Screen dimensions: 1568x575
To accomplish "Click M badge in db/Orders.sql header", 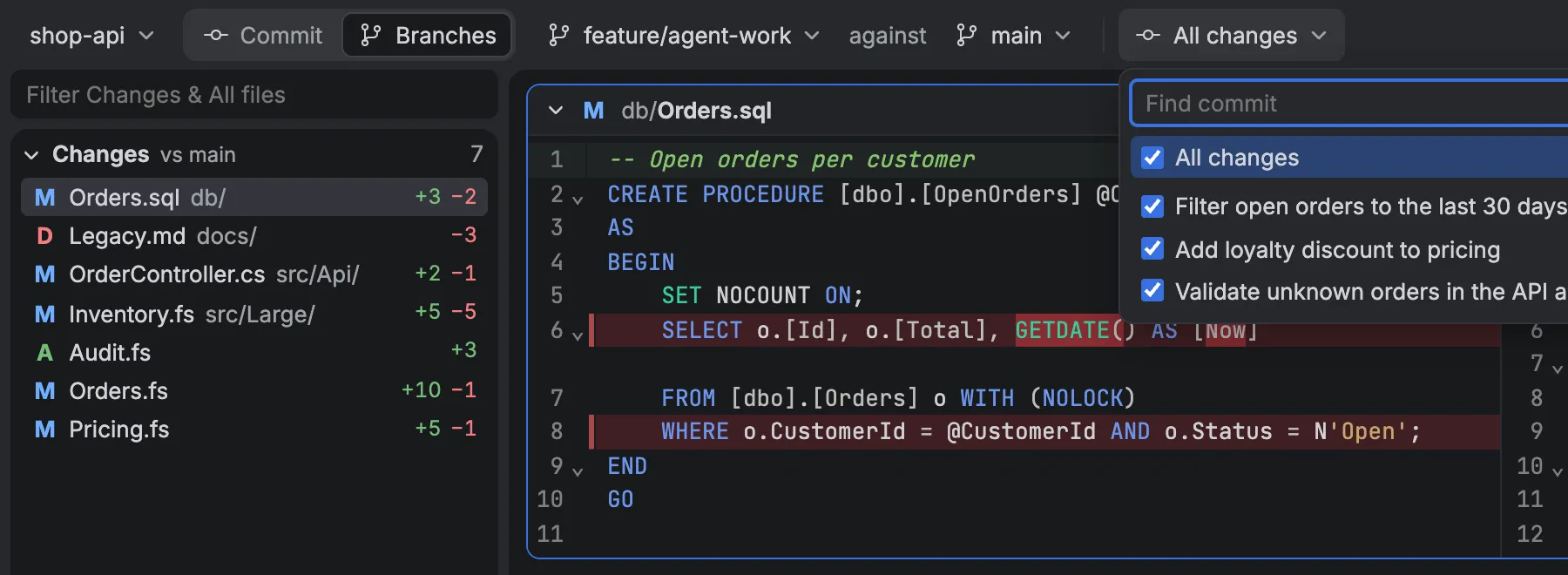I will tap(593, 111).
